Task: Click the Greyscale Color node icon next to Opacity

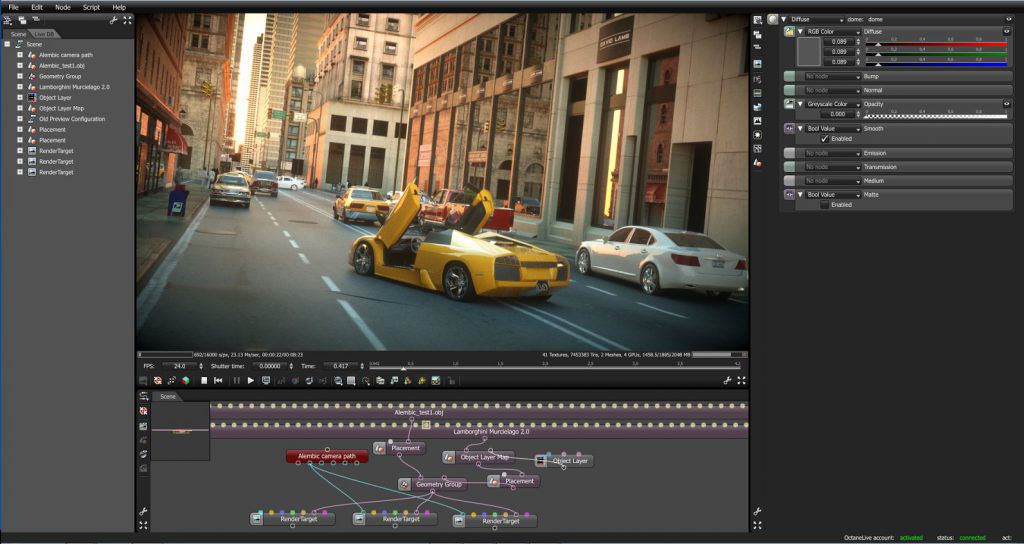Action: coord(789,104)
